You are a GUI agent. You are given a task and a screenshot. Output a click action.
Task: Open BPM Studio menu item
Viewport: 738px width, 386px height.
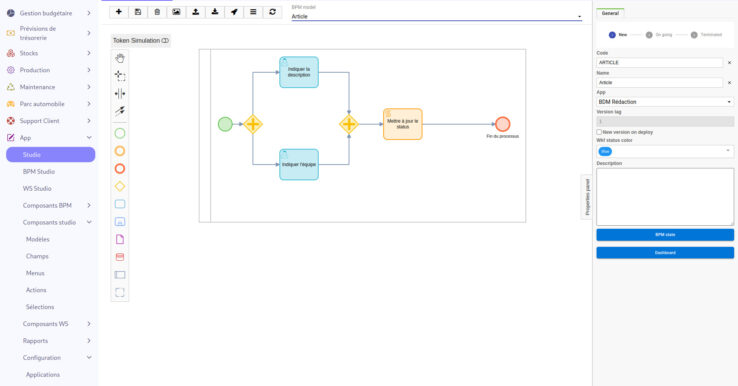point(39,171)
